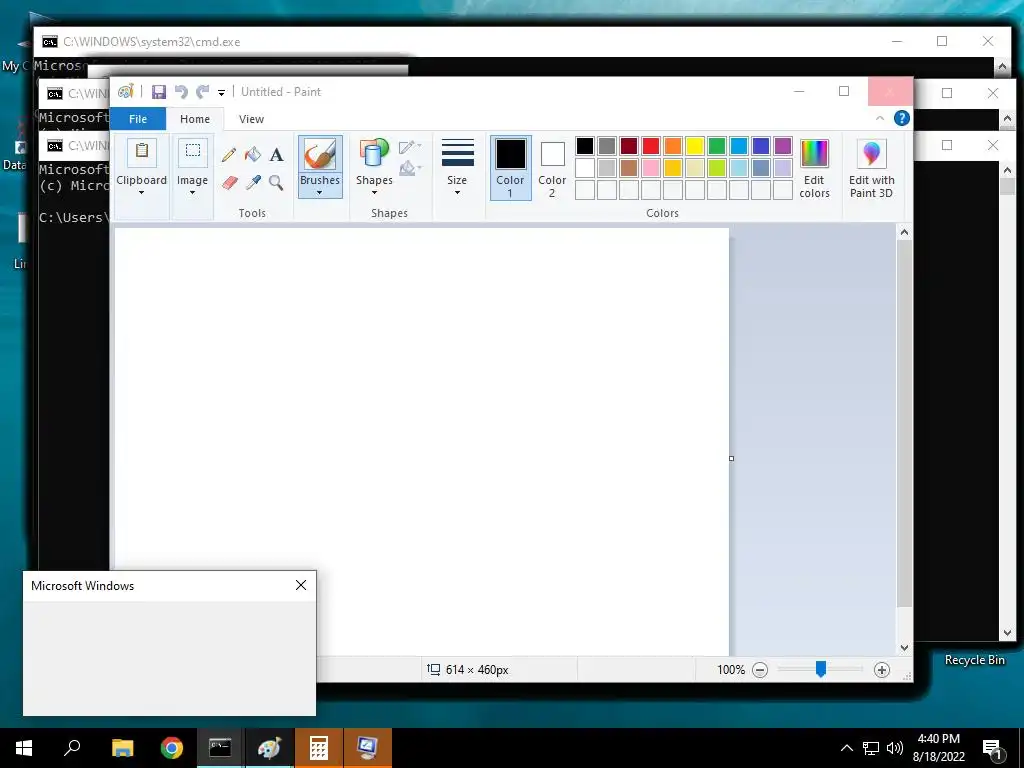Switch to the View ribbon tab
This screenshot has width=1024, height=768.
click(251, 119)
